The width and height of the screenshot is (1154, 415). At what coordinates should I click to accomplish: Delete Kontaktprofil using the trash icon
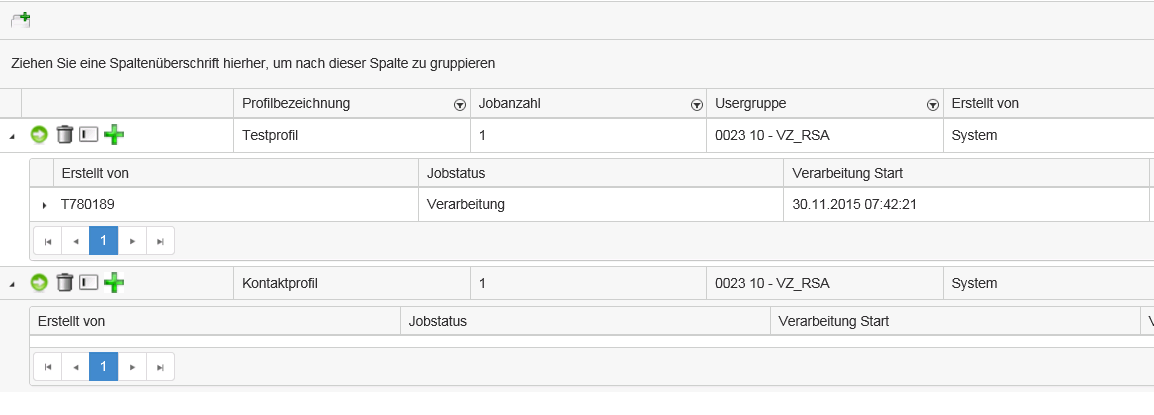pyautogui.click(x=64, y=283)
